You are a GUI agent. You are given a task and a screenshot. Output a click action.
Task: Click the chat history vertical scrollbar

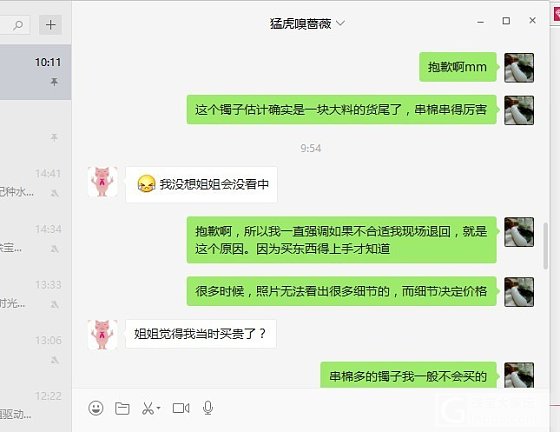(545, 246)
